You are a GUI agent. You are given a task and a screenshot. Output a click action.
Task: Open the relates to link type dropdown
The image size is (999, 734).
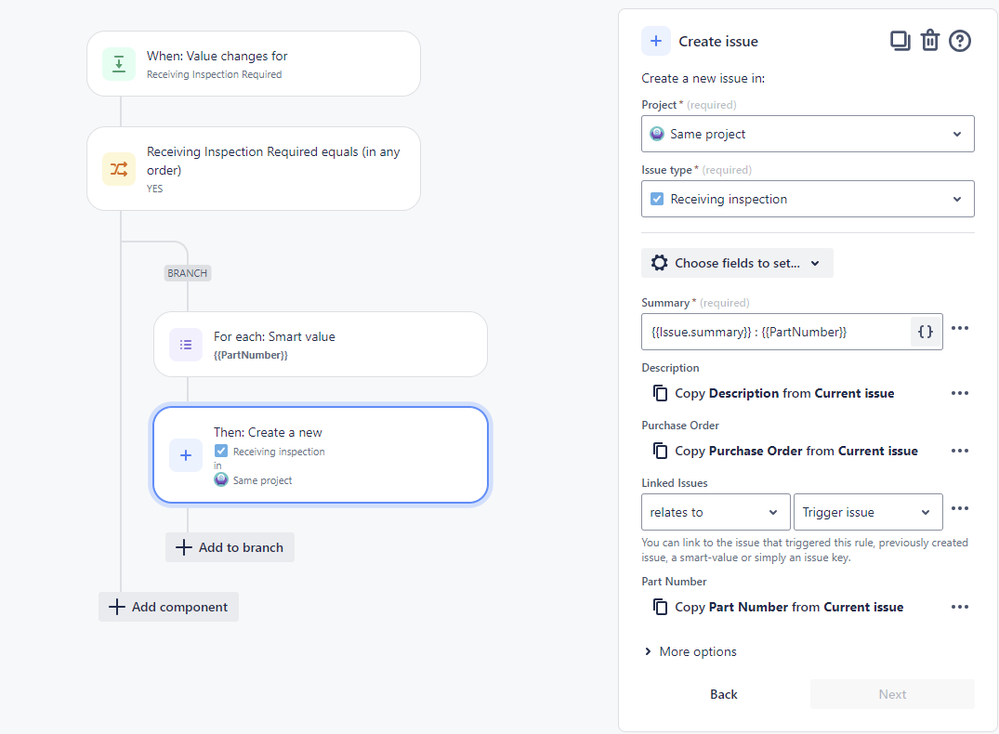click(715, 512)
